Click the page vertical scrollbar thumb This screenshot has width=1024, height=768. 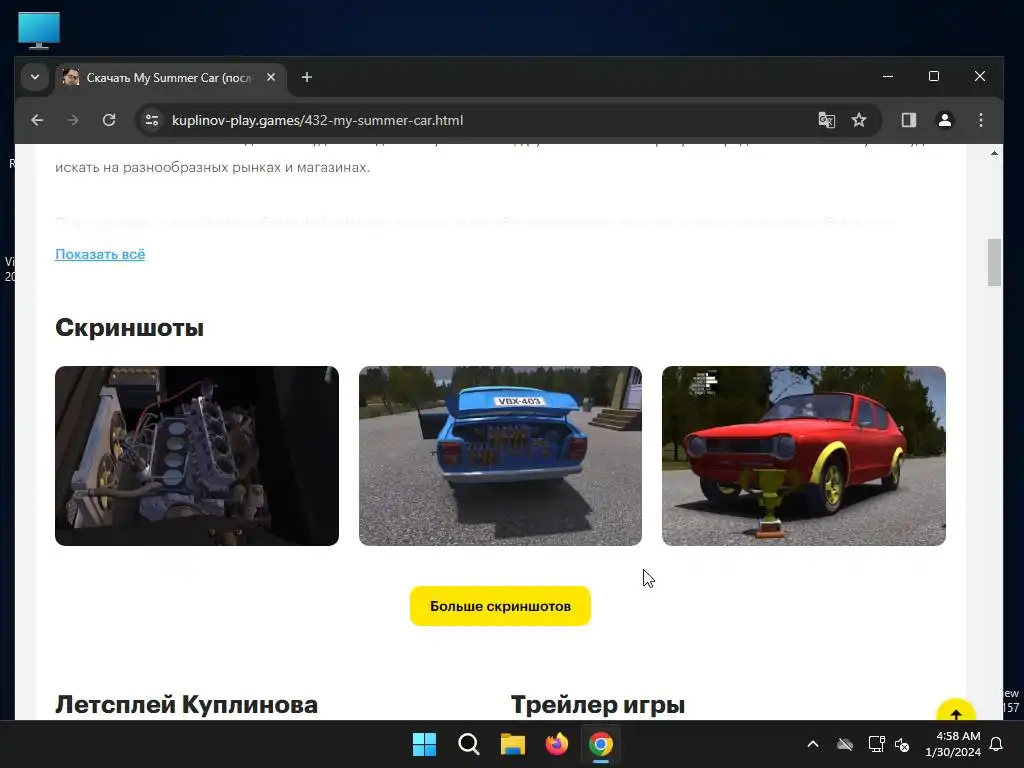(994, 263)
